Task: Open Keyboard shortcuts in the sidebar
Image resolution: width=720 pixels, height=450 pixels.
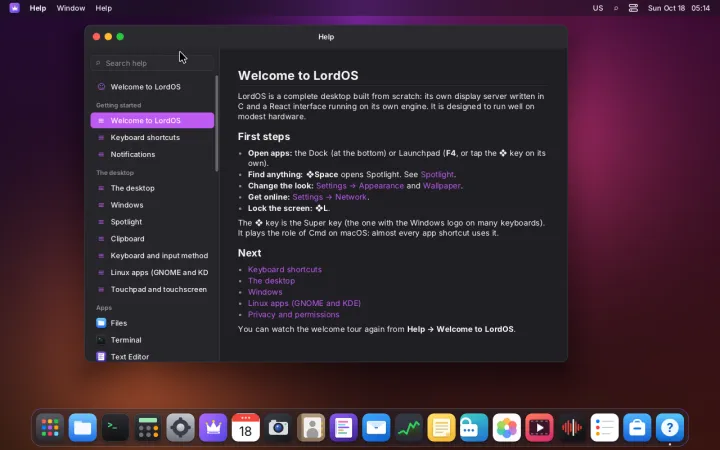Action: coord(152,137)
